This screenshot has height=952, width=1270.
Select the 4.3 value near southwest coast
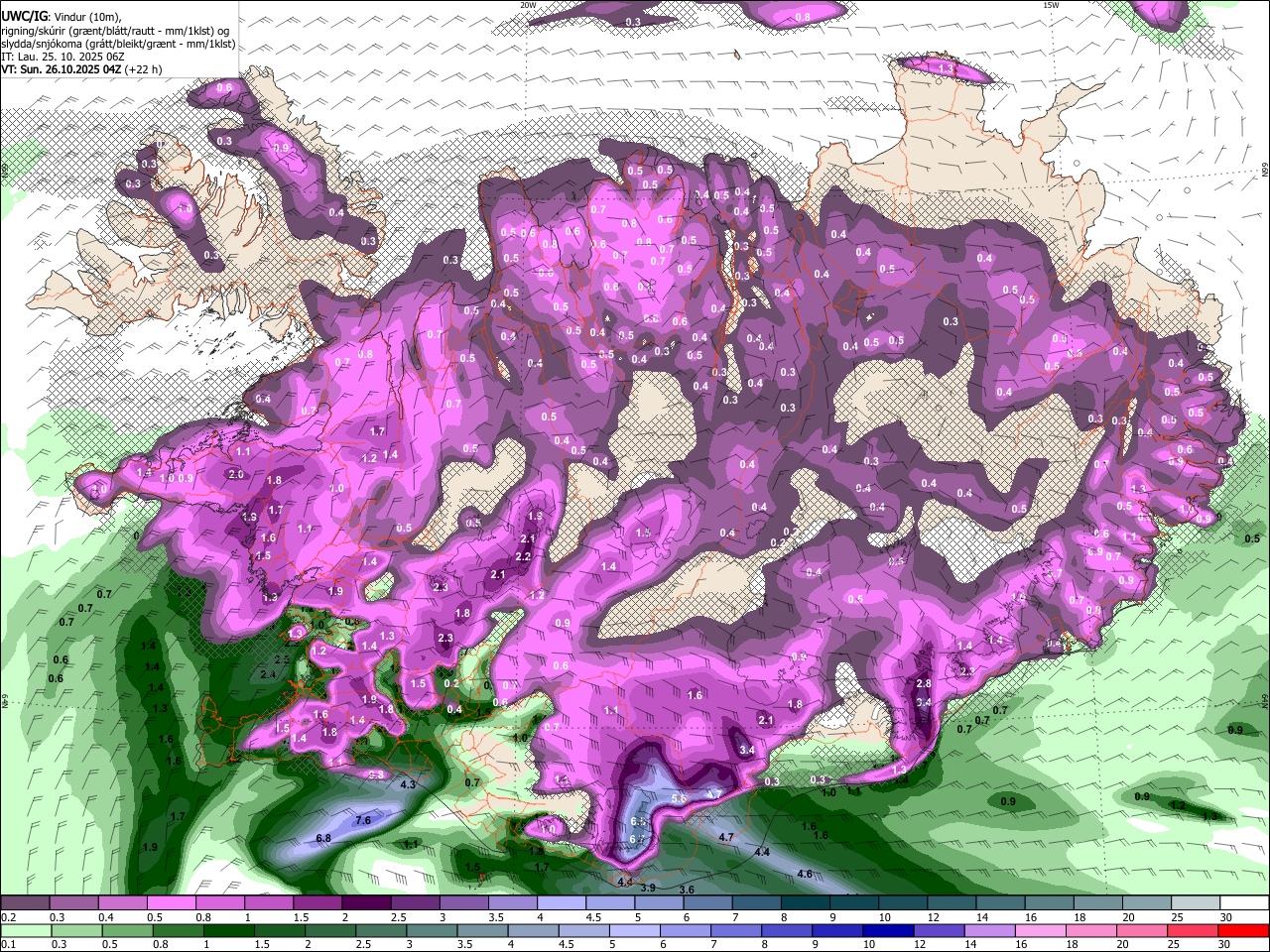click(407, 784)
